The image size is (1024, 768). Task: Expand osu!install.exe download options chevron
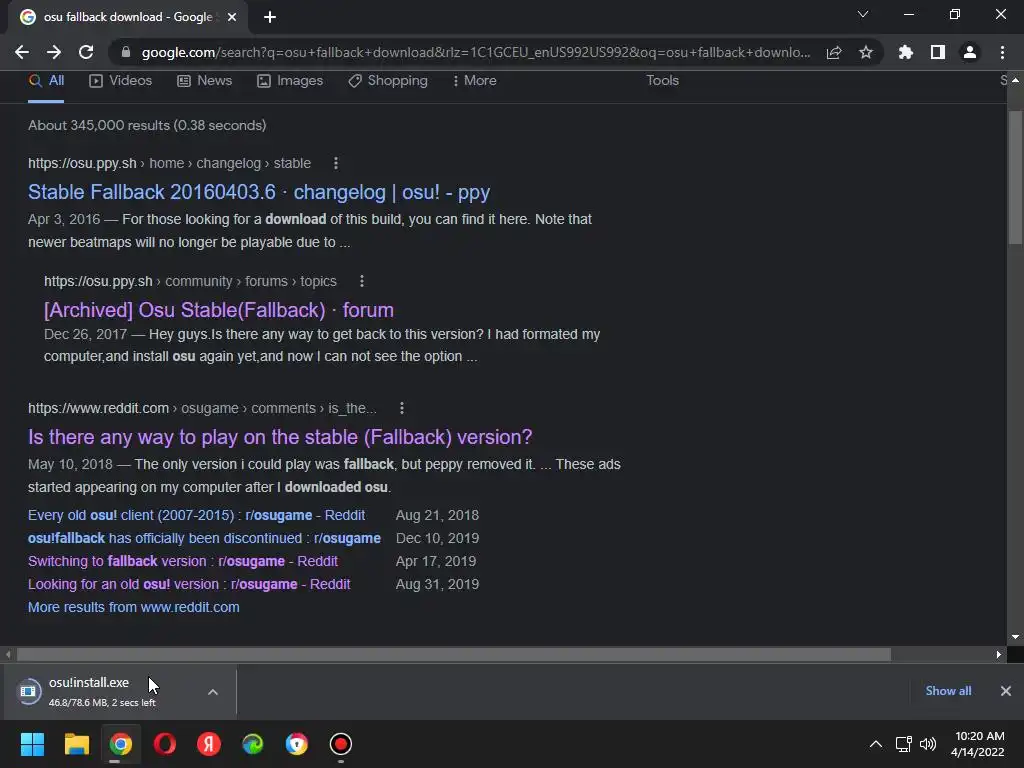(213, 692)
